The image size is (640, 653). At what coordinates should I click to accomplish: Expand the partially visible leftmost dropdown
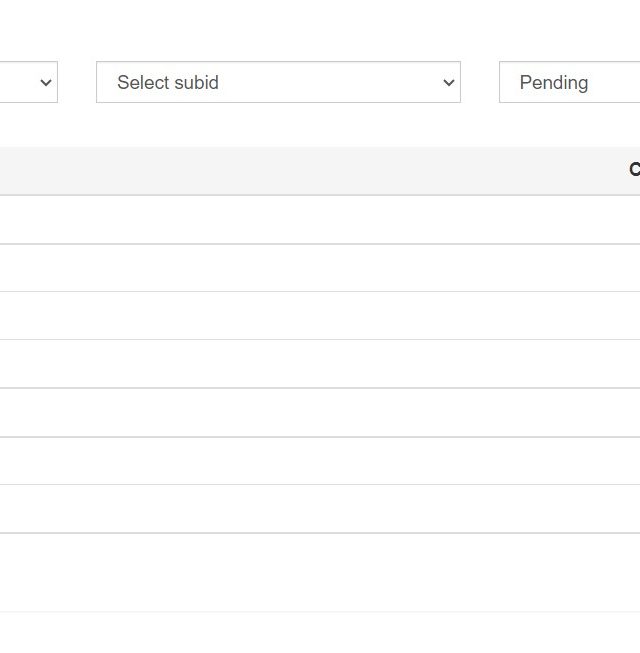coord(29,82)
